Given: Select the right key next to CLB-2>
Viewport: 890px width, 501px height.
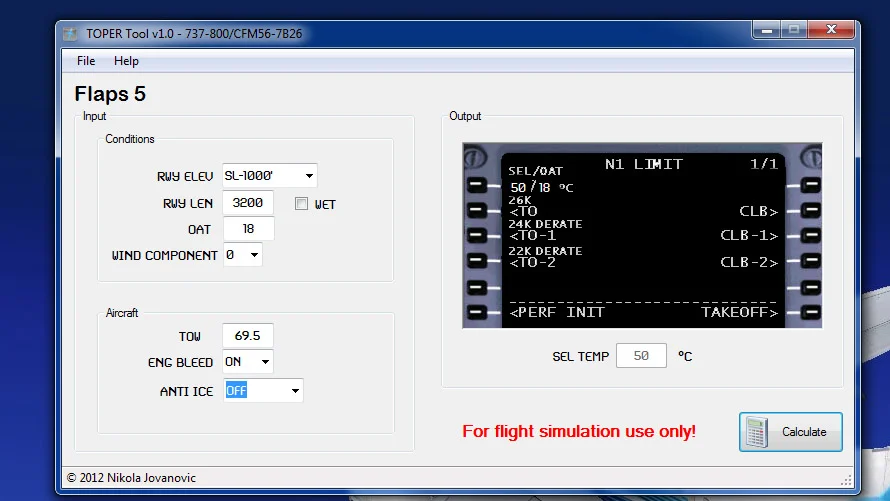Looking at the screenshot, I should (811, 261).
